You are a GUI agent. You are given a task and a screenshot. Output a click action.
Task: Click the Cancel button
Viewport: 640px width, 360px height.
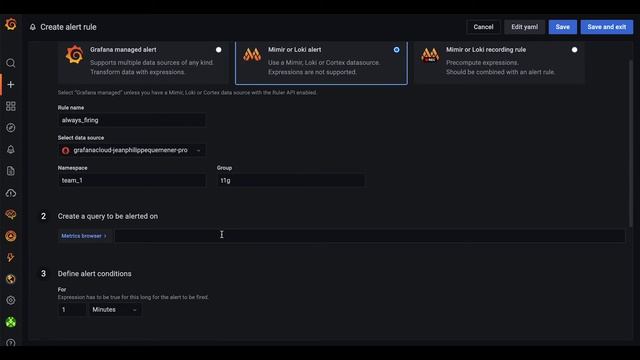coord(483,27)
